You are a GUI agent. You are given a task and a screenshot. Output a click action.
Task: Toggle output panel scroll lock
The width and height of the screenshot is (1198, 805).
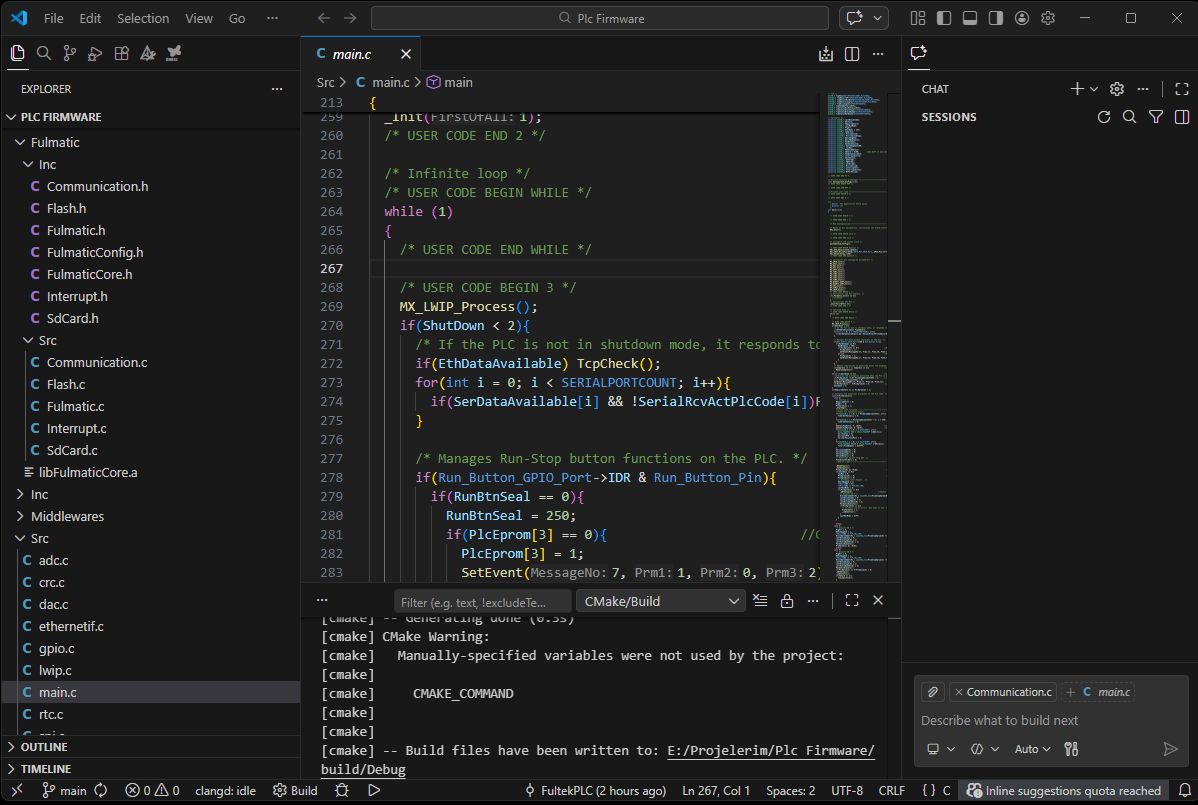(787, 601)
